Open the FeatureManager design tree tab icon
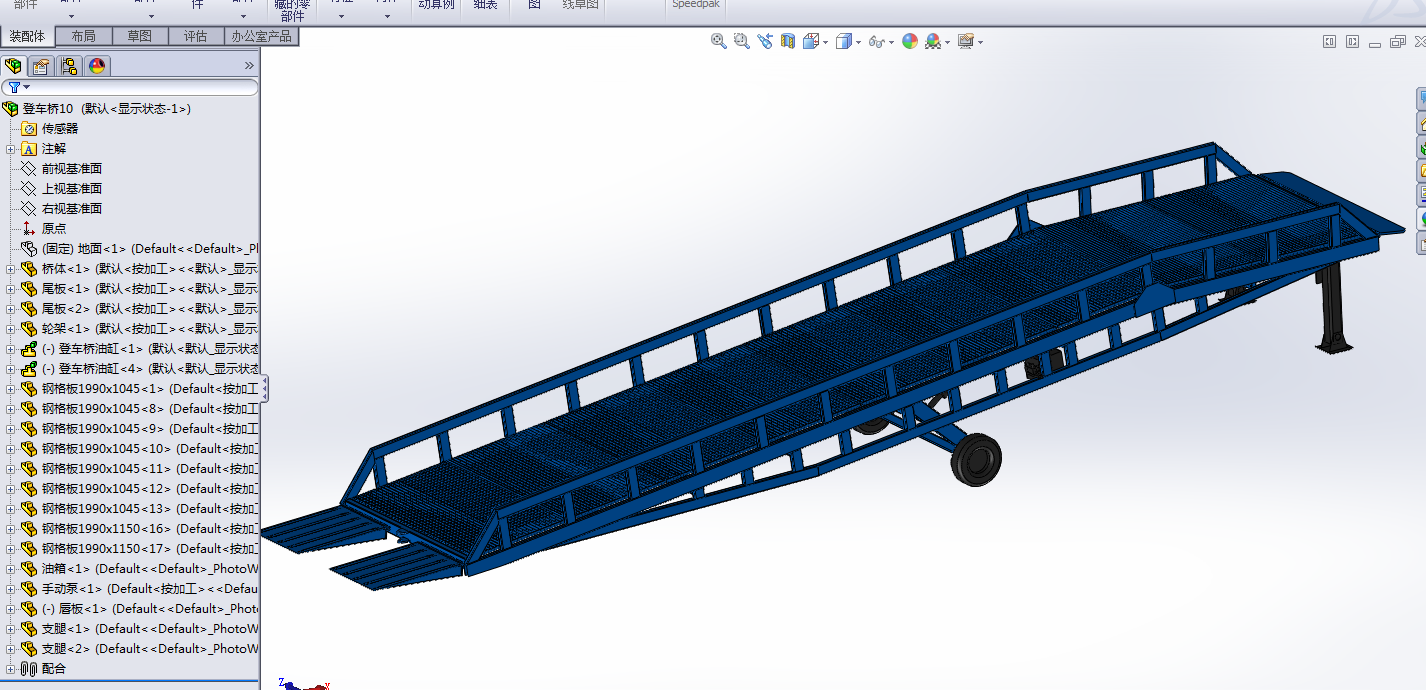Image resolution: width=1426 pixels, height=690 pixels. 13,66
